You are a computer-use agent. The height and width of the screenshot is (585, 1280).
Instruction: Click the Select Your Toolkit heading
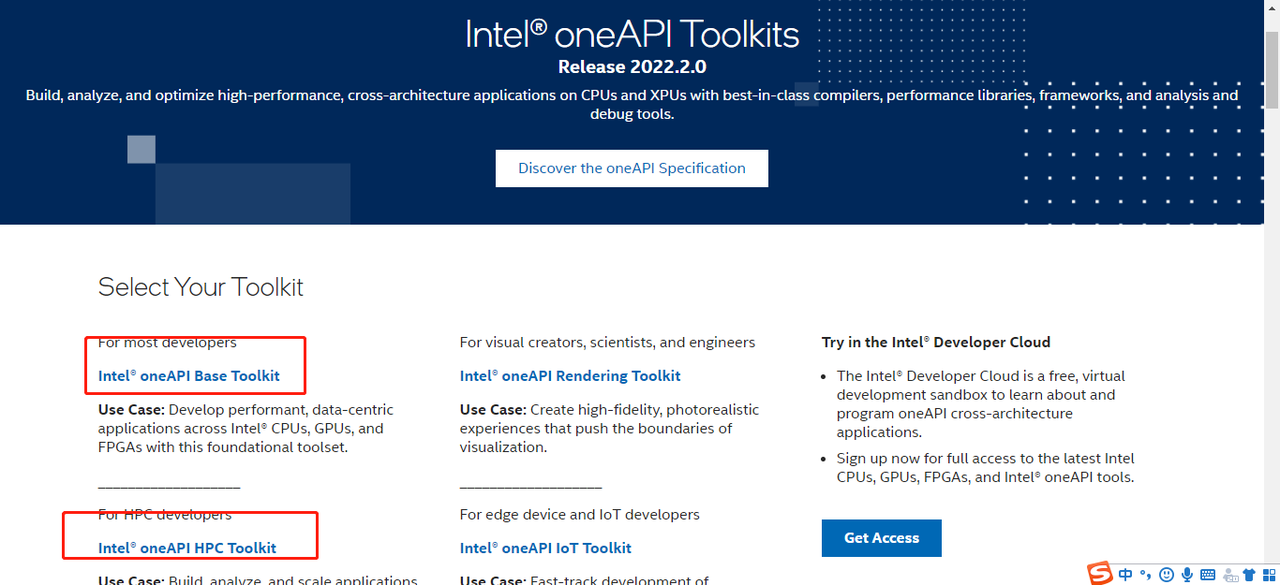200,287
